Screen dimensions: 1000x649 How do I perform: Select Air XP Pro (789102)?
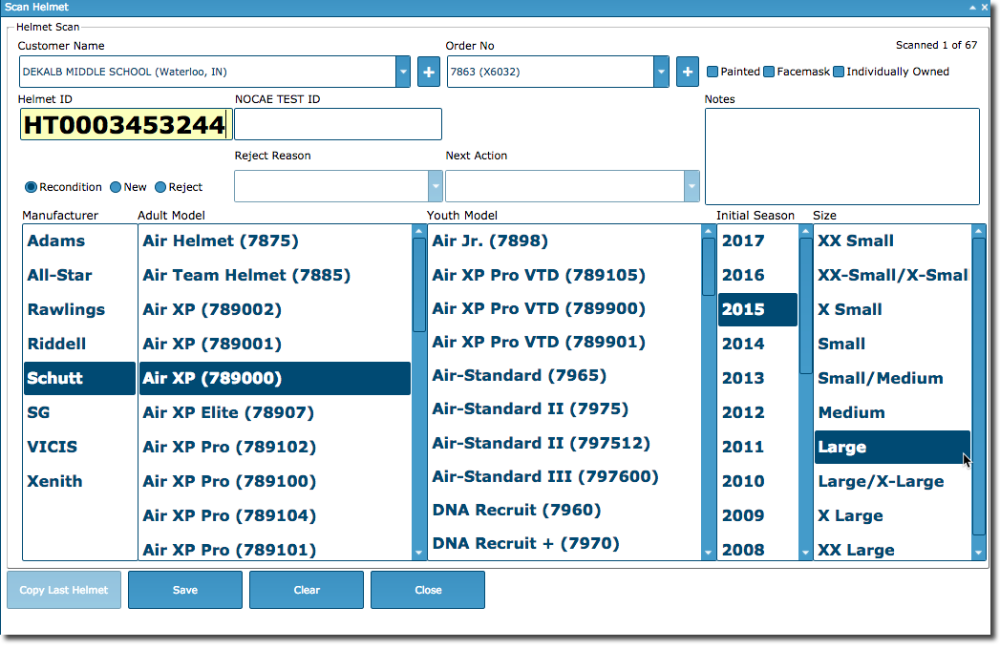coord(275,447)
